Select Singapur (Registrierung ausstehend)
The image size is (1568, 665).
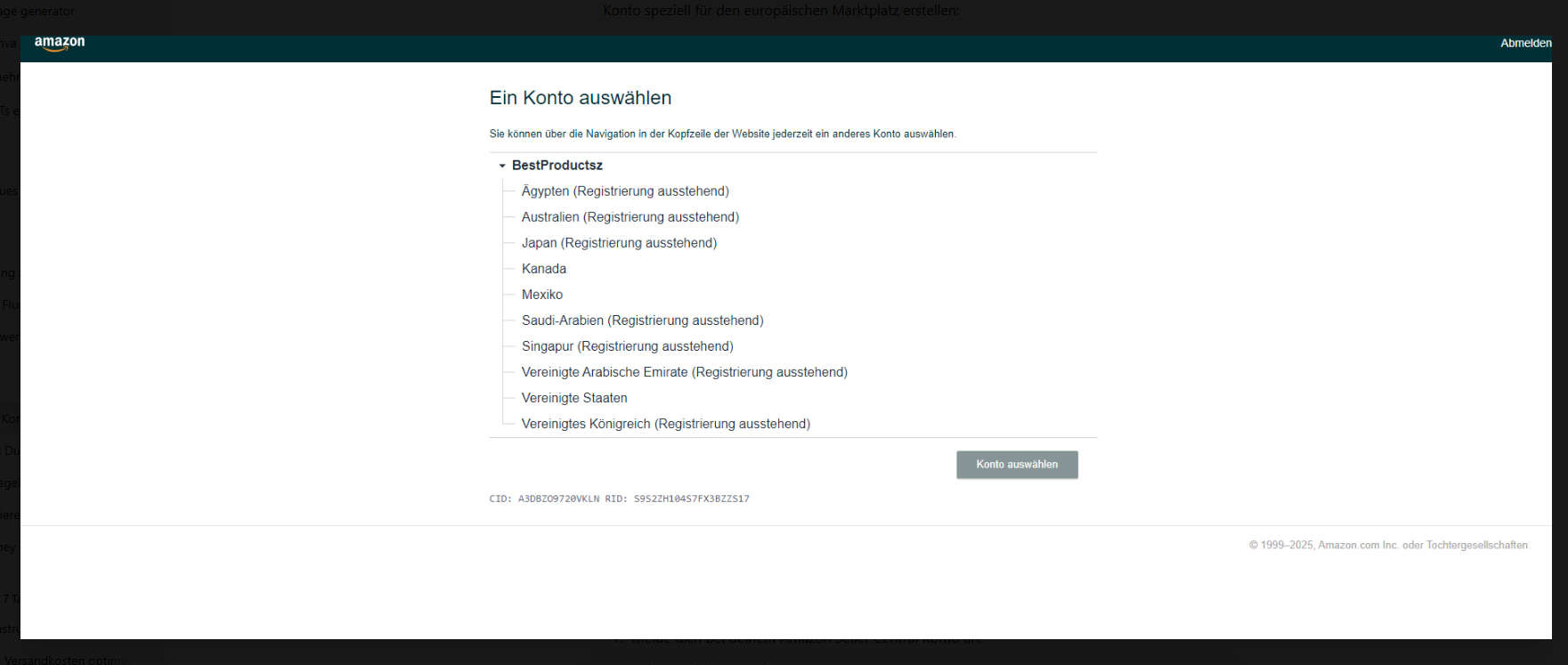(628, 346)
